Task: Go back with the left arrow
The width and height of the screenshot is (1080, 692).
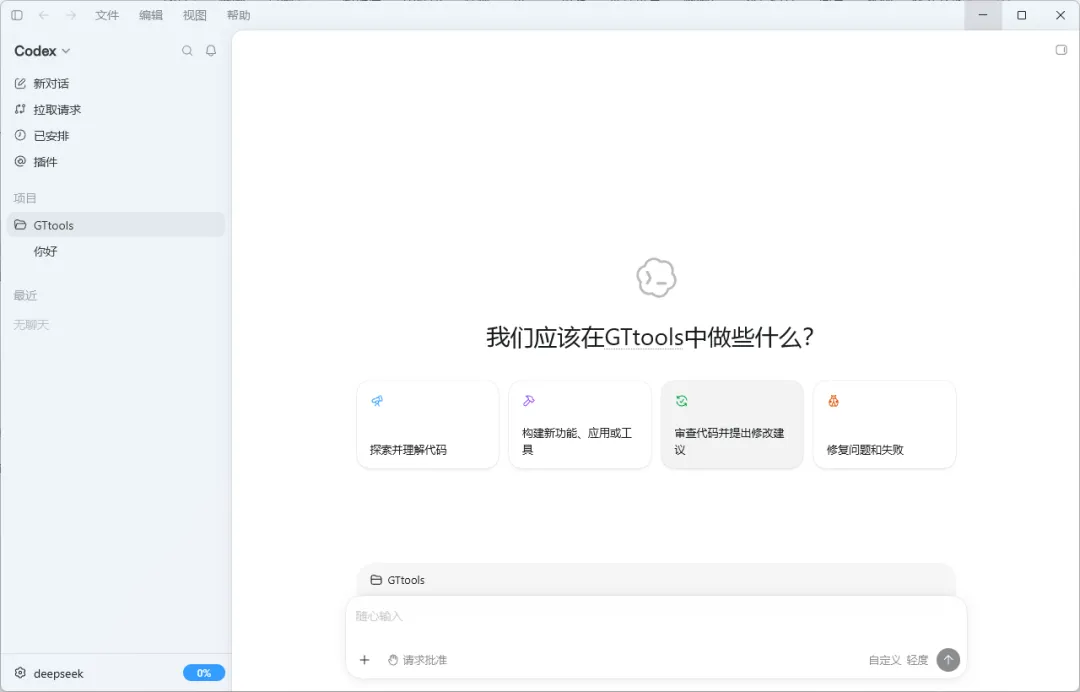Action: [43, 15]
